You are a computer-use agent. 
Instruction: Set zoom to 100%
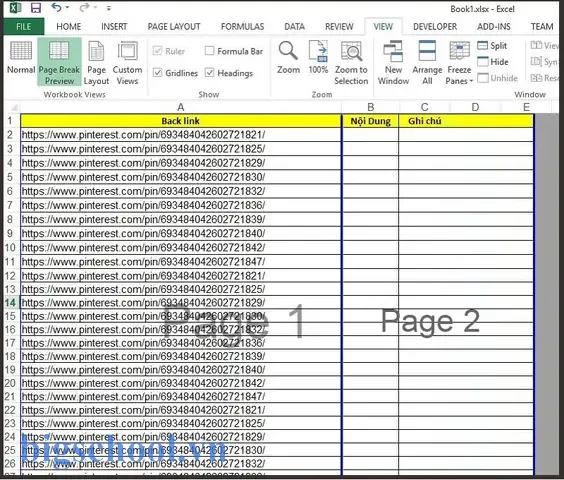click(x=318, y=58)
